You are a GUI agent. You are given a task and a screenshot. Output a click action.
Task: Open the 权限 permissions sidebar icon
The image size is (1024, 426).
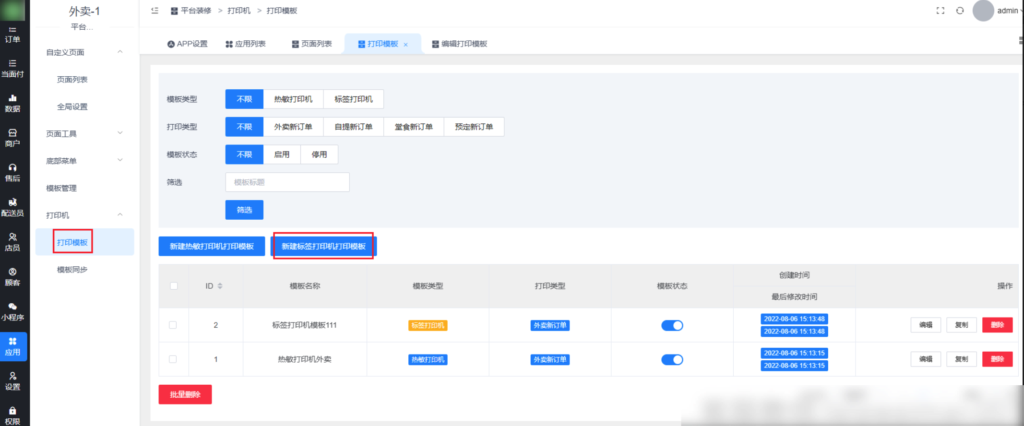point(13,415)
